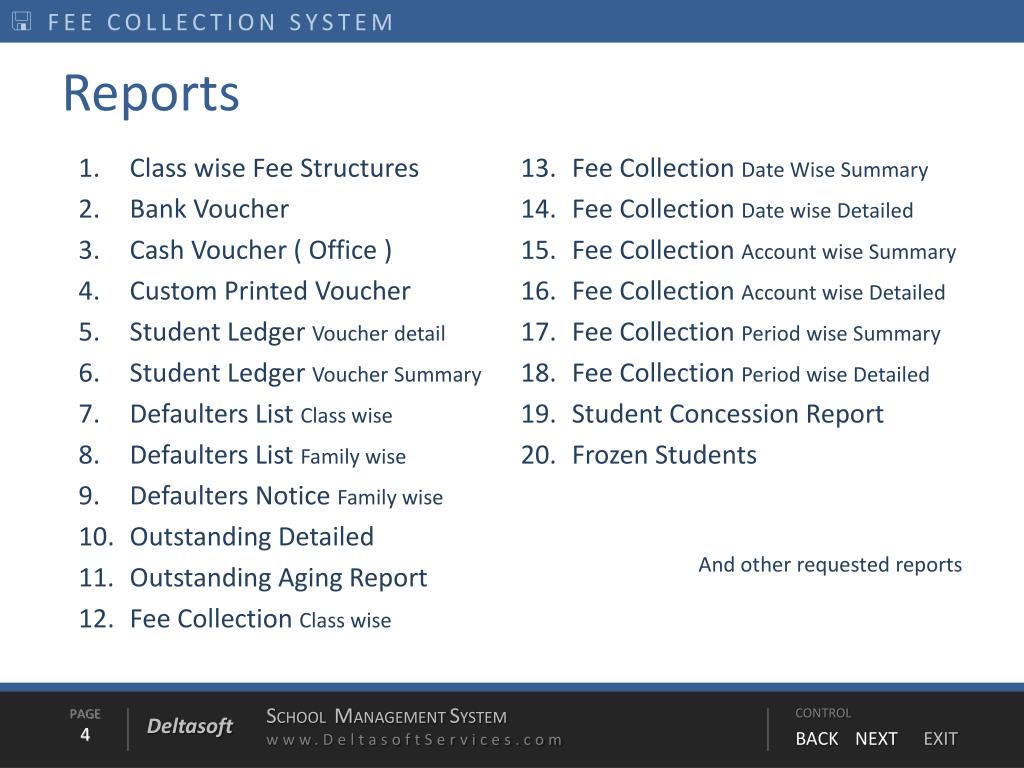Click the Reports slide heading
The width and height of the screenshot is (1024, 768).
coord(151,93)
